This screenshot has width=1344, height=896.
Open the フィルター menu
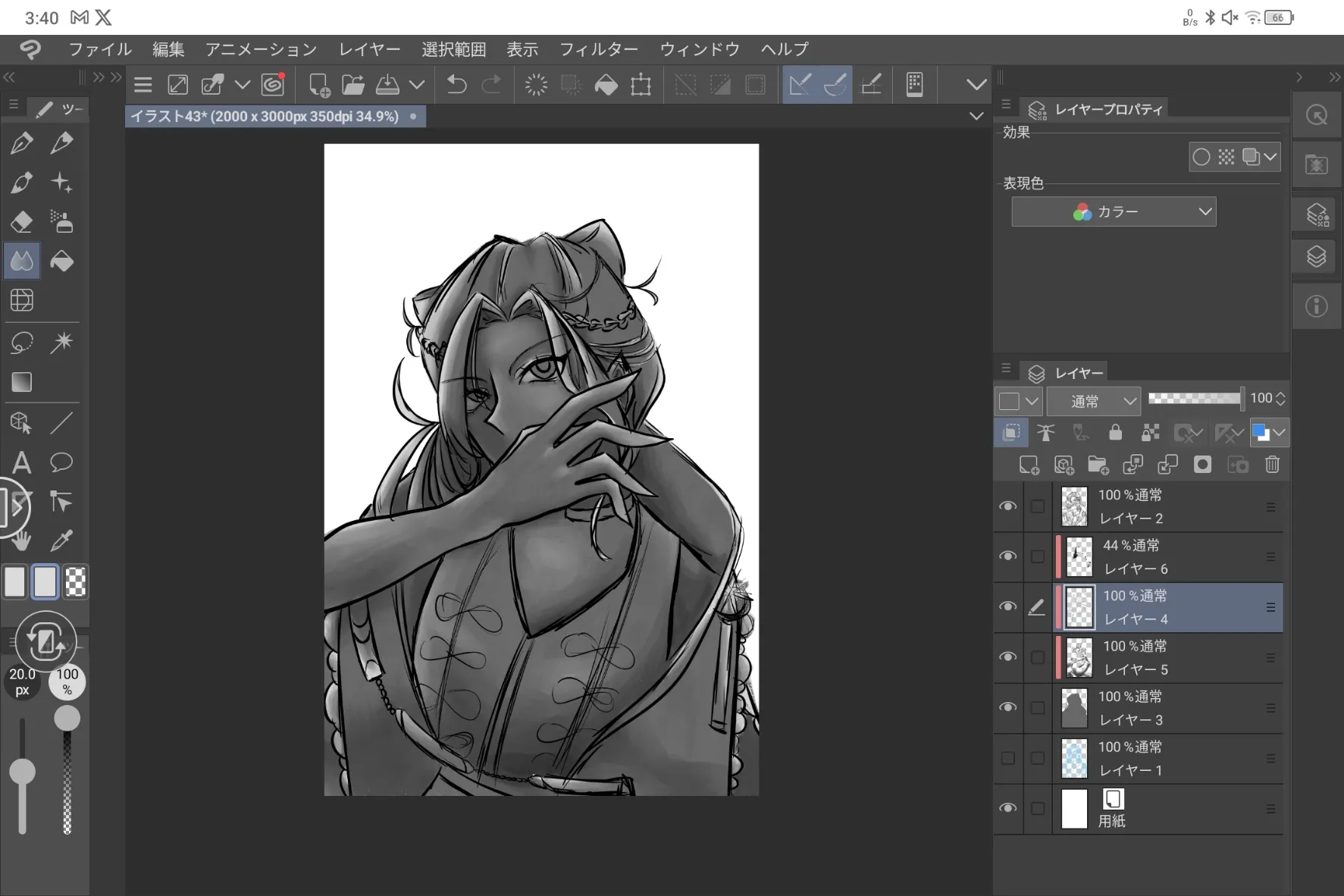pyautogui.click(x=598, y=49)
